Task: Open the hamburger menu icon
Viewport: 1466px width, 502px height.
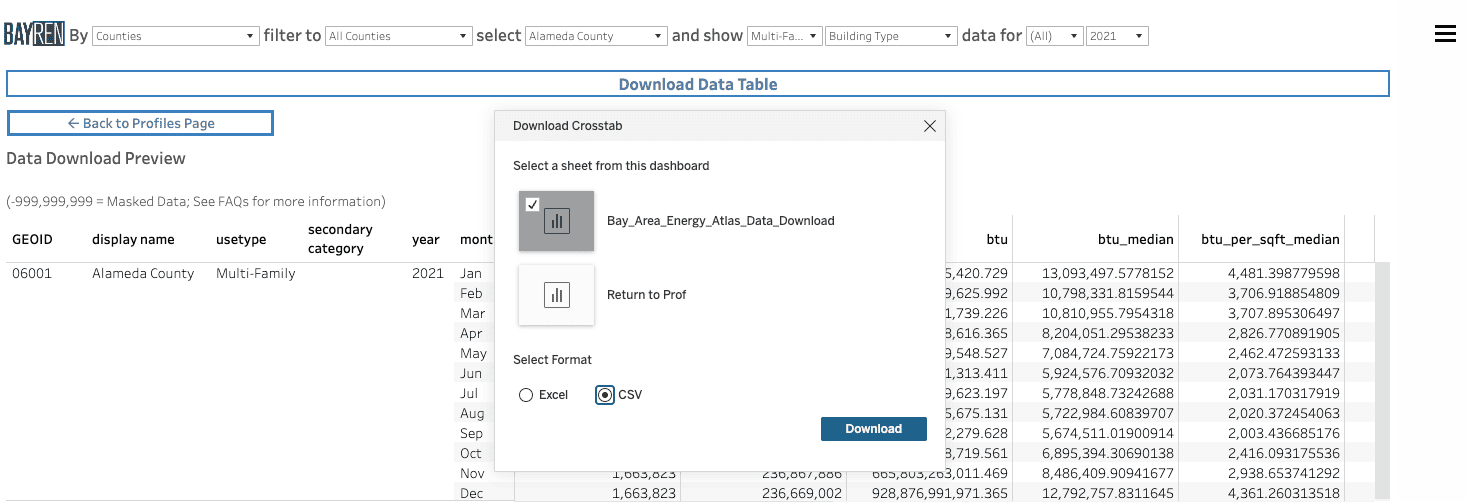Action: point(1444,34)
